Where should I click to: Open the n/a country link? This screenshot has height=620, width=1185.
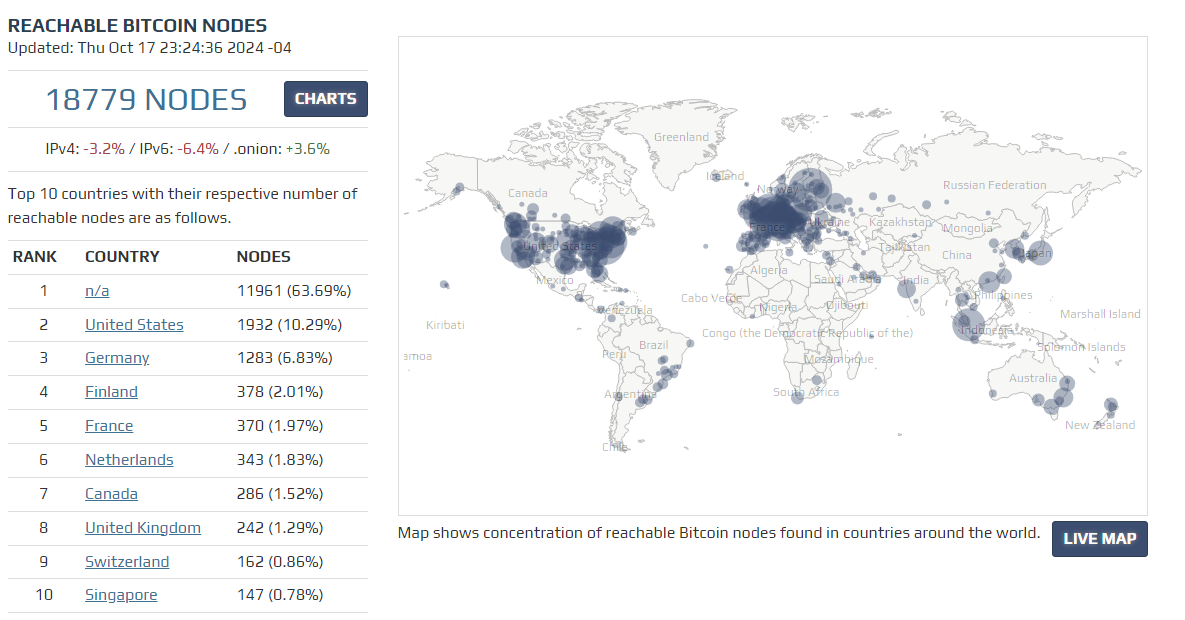[97, 291]
